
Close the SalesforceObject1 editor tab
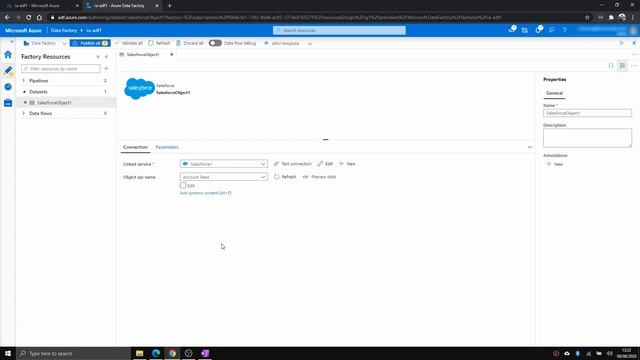(171, 55)
